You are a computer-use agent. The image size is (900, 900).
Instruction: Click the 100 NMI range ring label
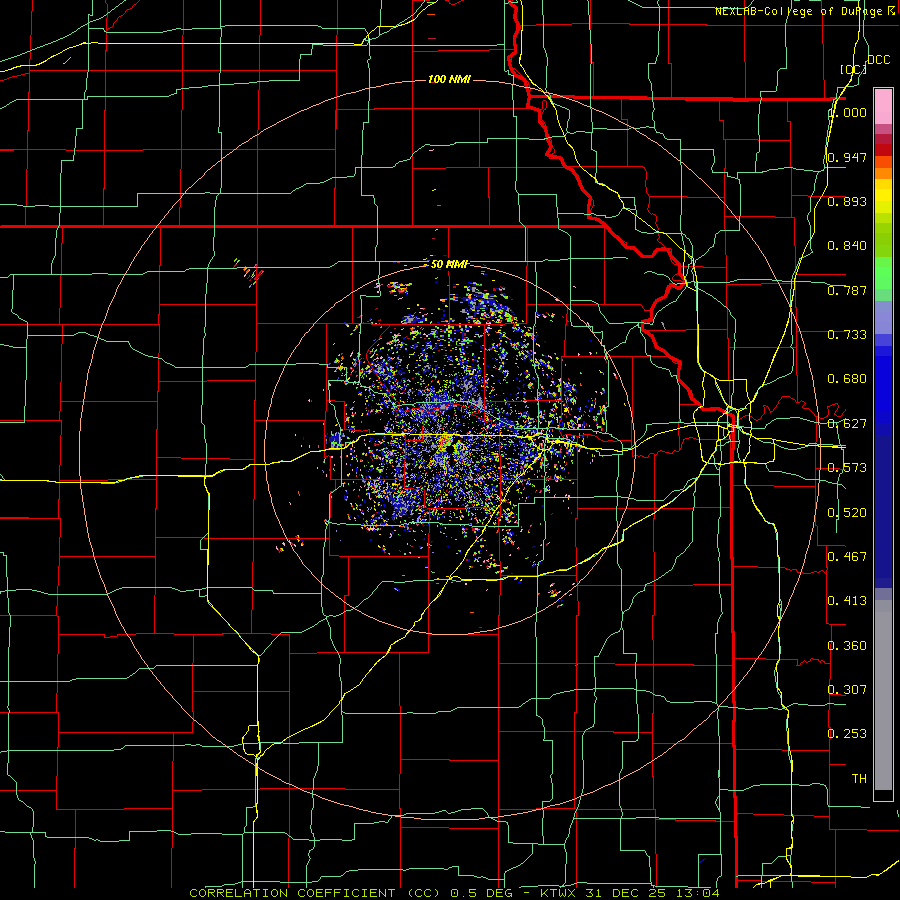coord(449,79)
